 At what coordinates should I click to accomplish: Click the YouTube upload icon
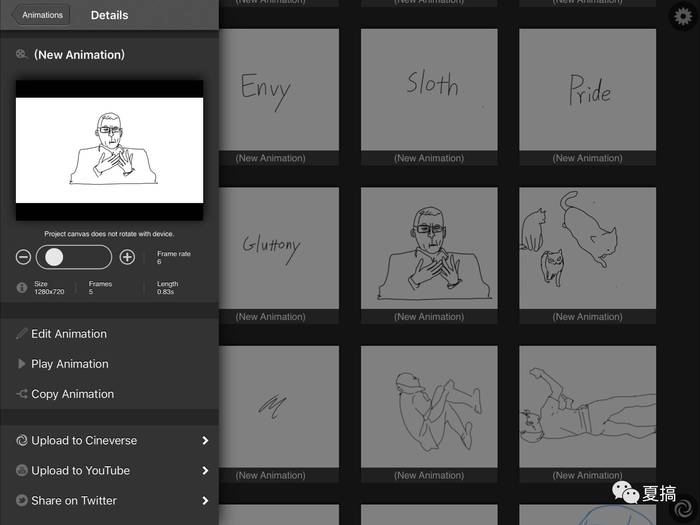coord(21,470)
